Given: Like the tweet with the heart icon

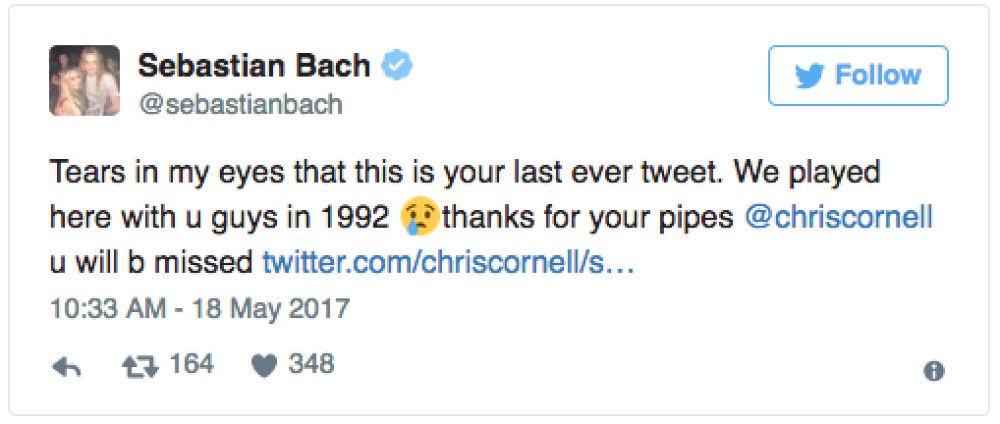Looking at the screenshot, I should tap(264, 366).
